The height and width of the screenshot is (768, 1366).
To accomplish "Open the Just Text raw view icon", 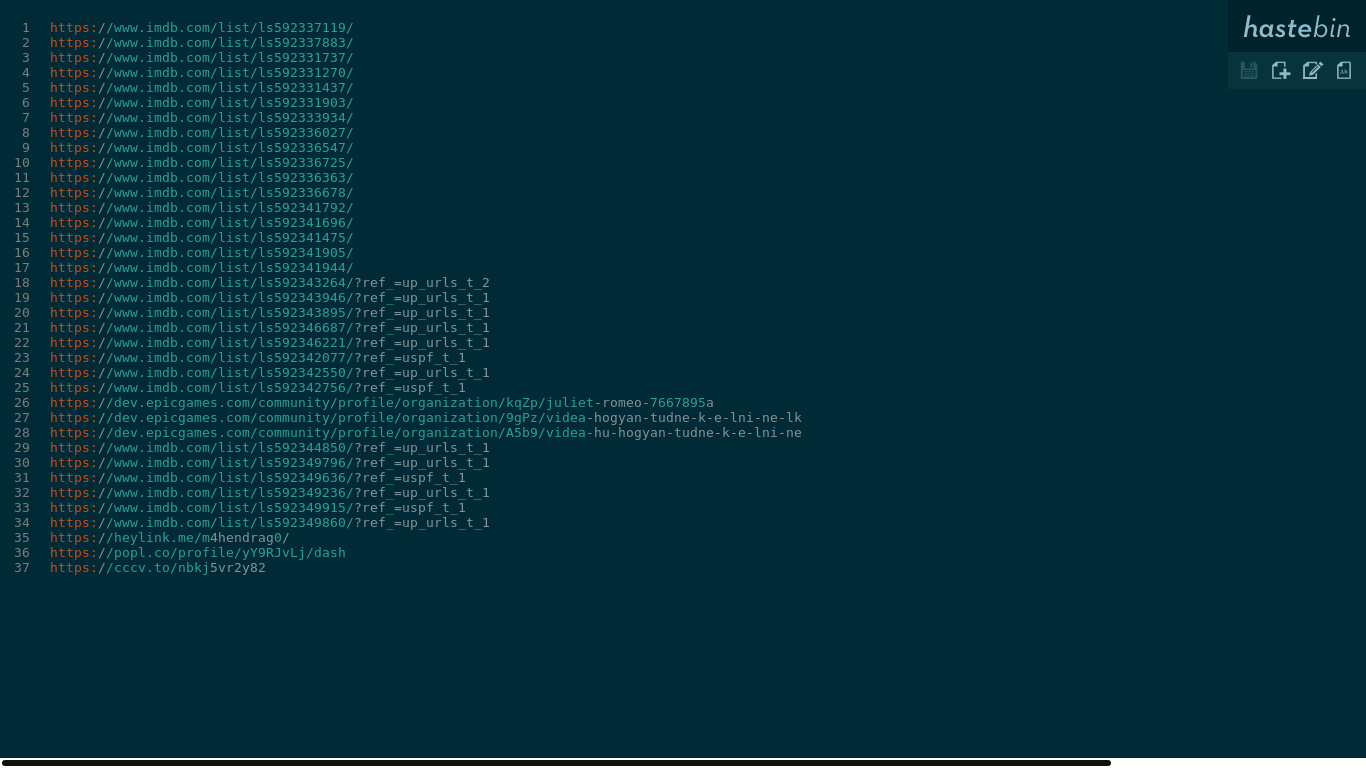I will 1344,70.
